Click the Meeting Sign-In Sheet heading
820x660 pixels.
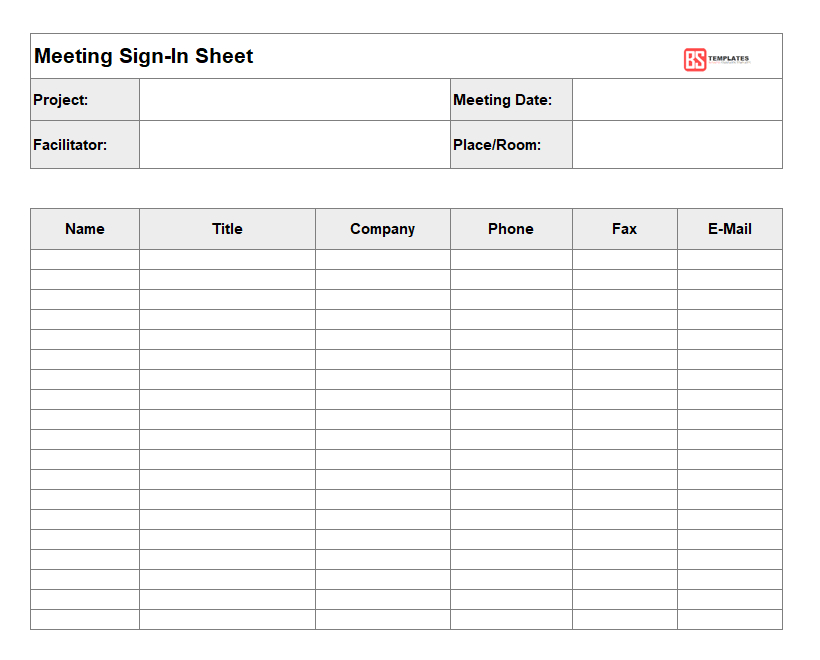pyautogui.click(x=143, y=56)
